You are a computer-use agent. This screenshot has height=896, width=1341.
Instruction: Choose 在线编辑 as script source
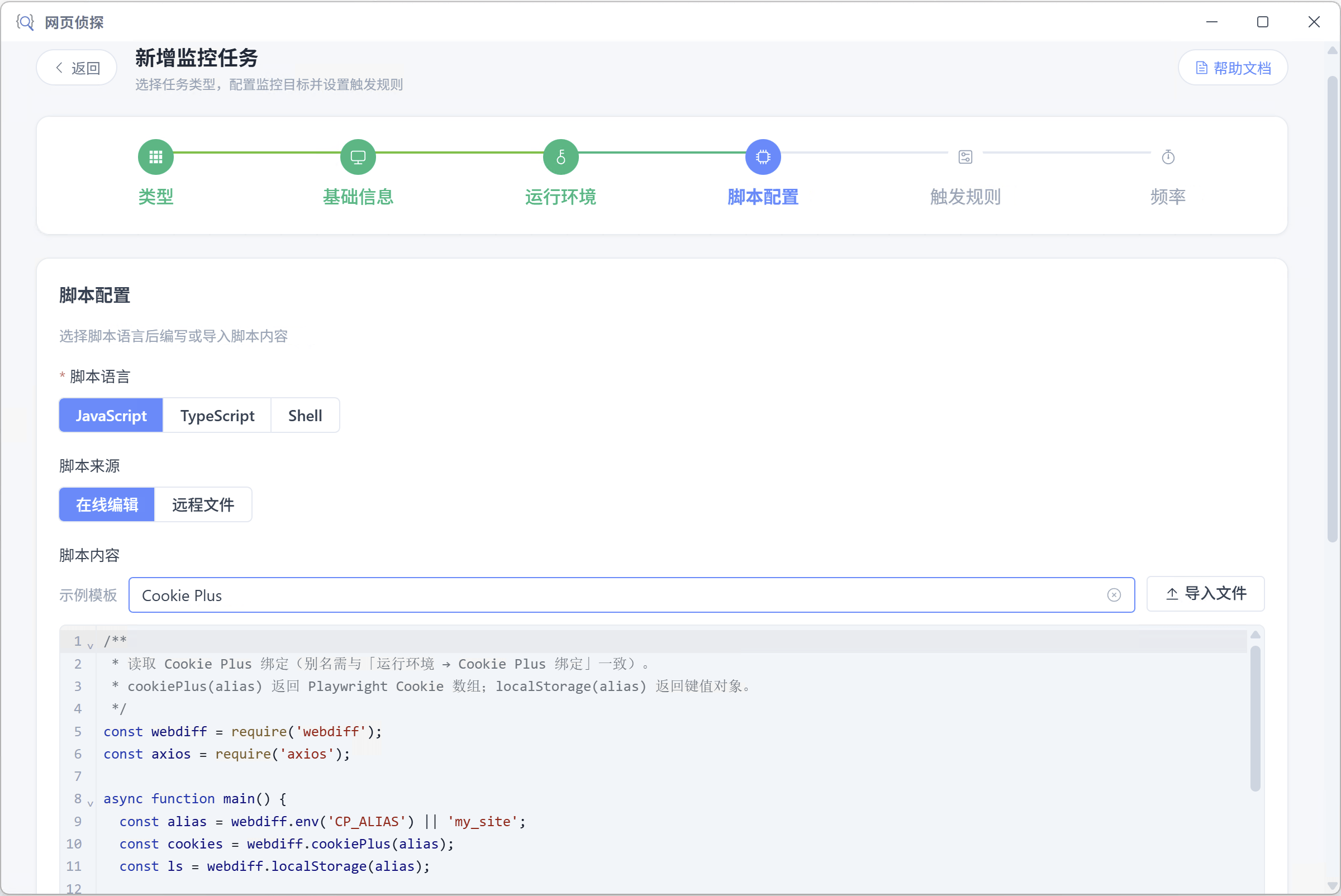107,504
